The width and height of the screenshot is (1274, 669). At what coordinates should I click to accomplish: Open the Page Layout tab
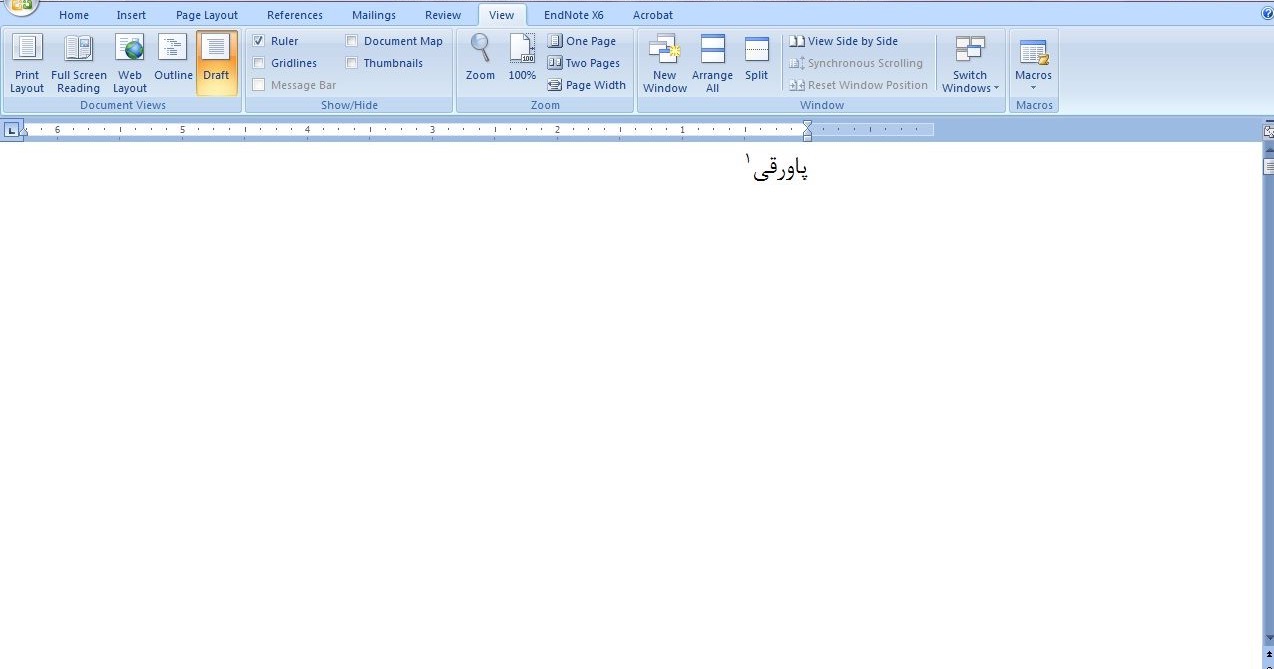click(207, 15)
